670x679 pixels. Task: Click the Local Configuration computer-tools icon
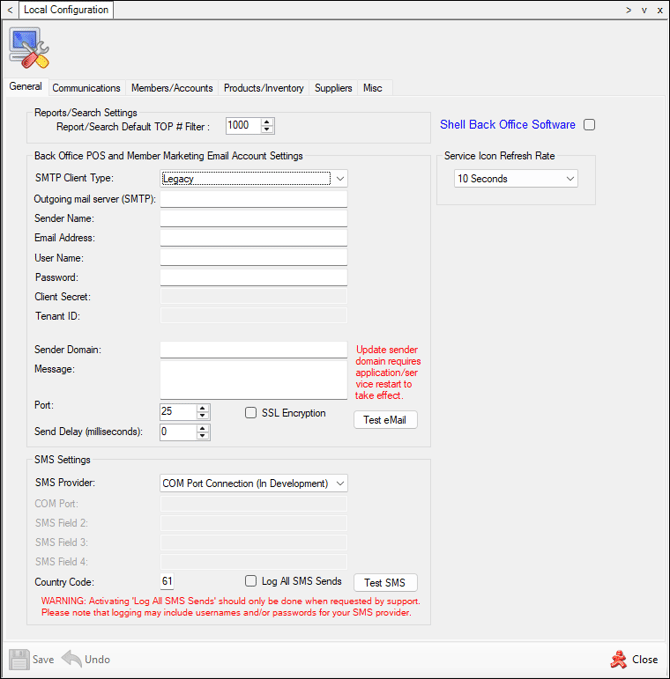coord(29,48)
